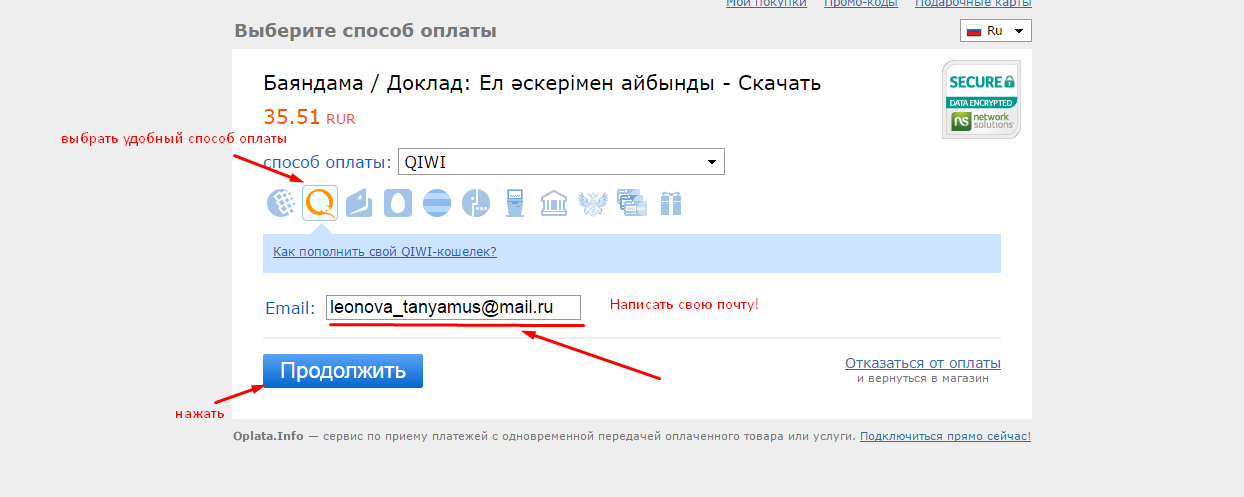Select the payment terminal kiosk icon
This screenshot has width=1244, height=497.
pos(514,203)
